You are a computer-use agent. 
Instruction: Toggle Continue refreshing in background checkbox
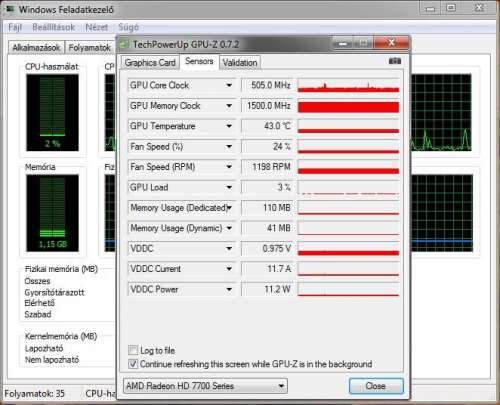(x=133, y=364)
